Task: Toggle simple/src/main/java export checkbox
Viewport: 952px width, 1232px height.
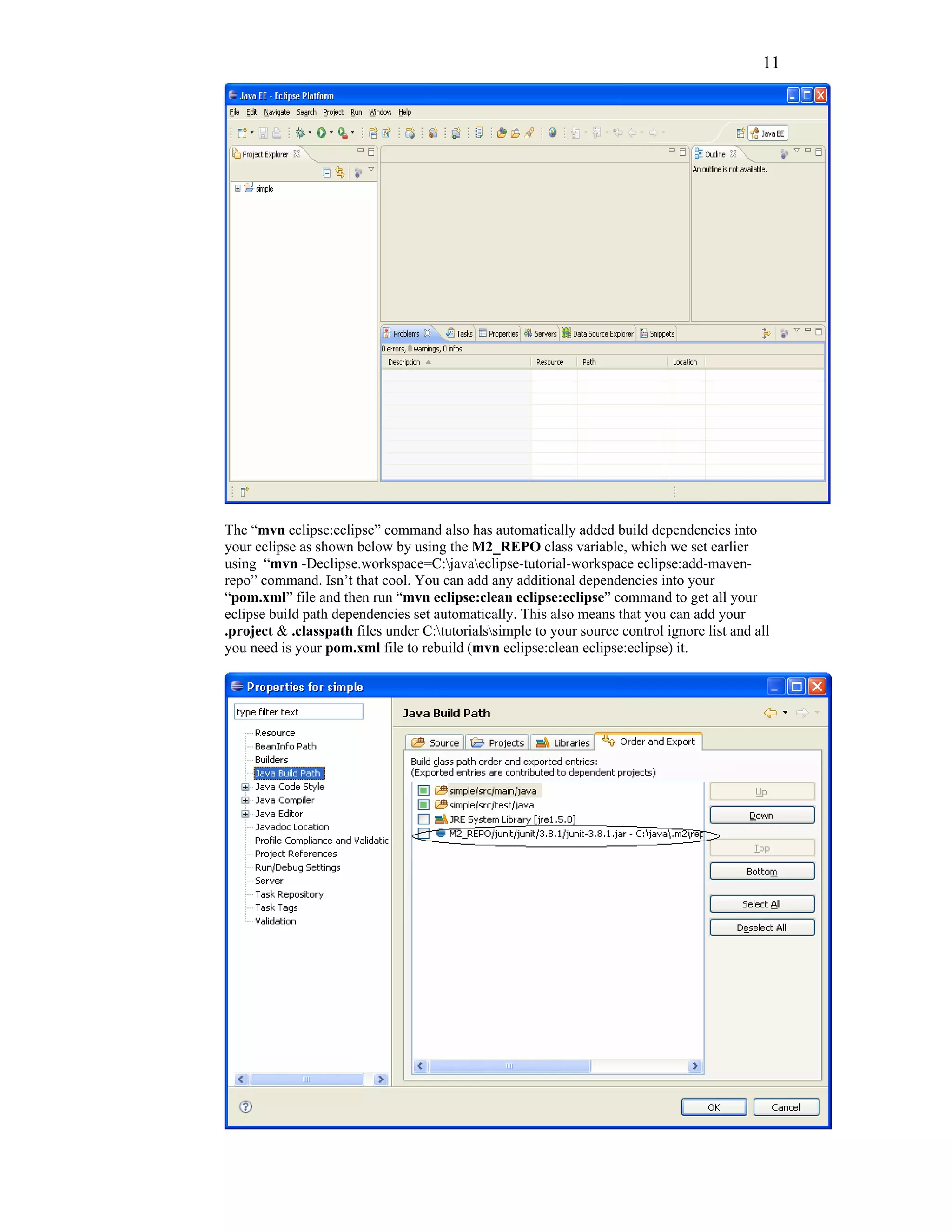Action: click(424, 790)
